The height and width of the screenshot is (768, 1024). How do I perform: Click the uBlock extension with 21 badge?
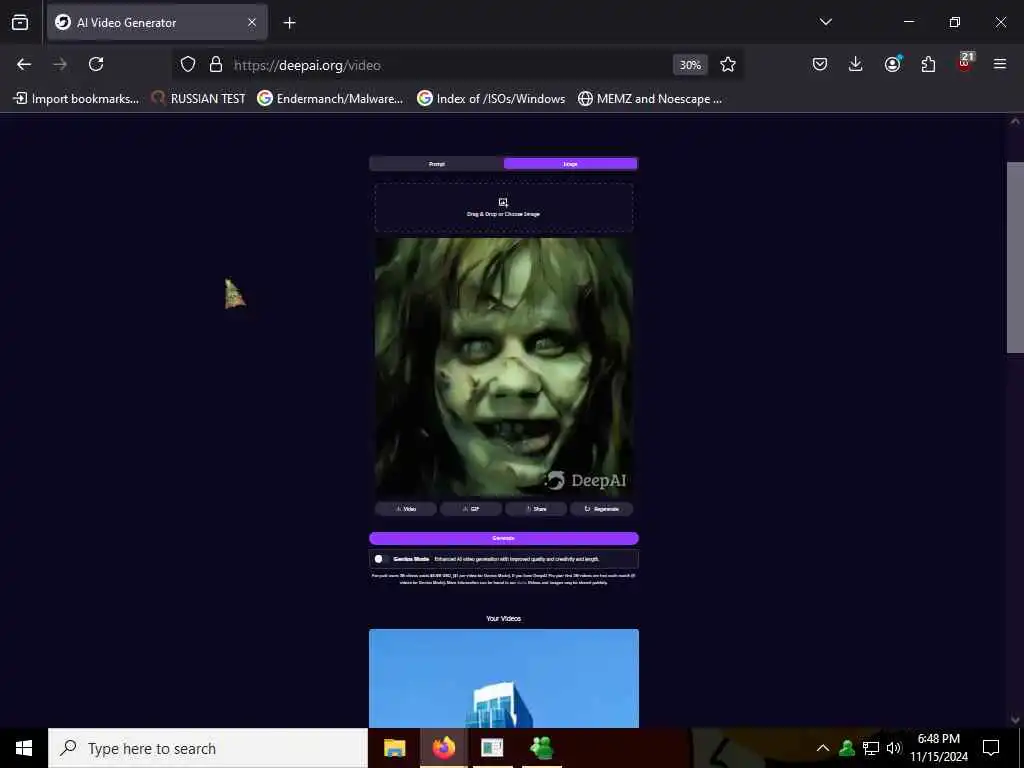tap(965, 63)
